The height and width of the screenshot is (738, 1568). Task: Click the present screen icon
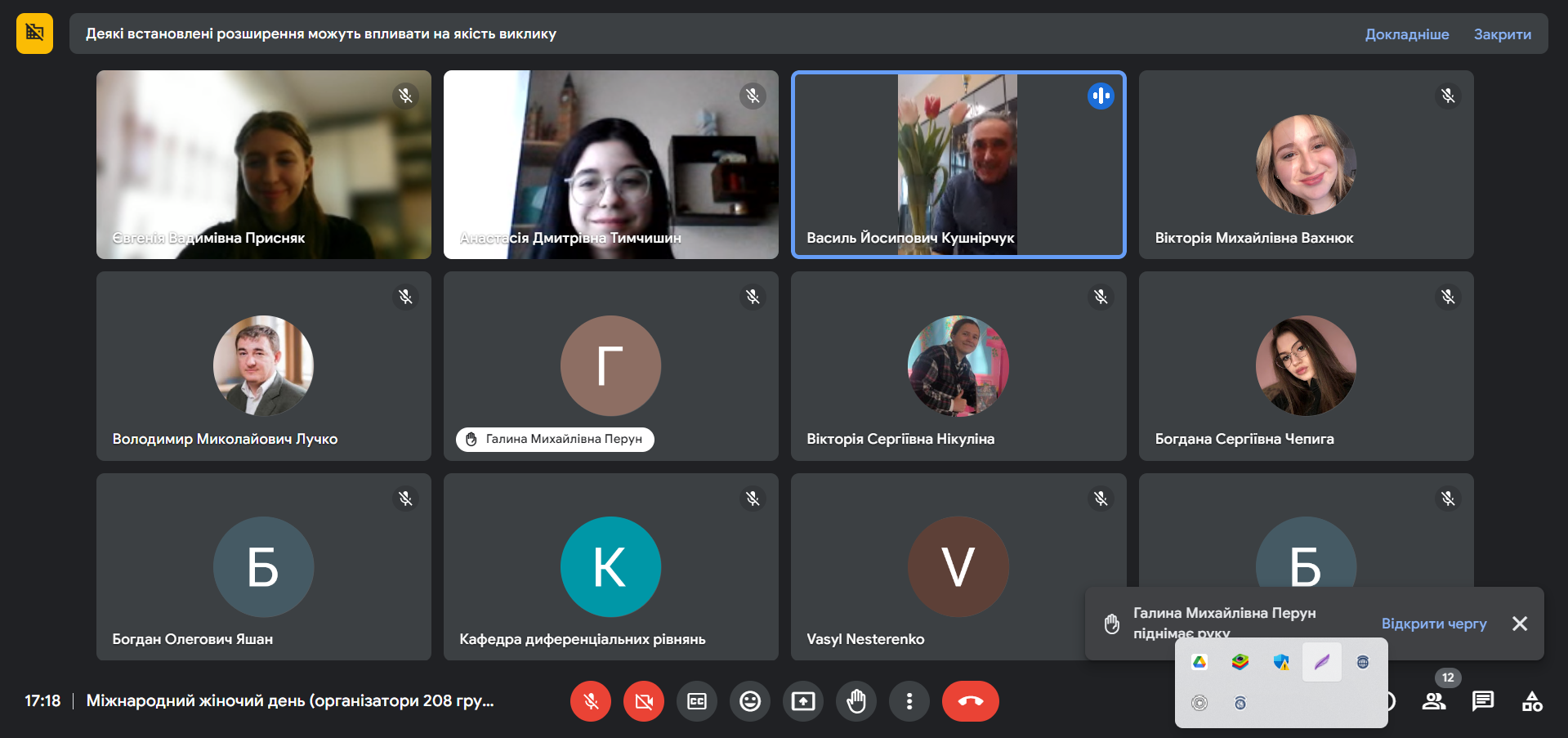pos(803,701)
